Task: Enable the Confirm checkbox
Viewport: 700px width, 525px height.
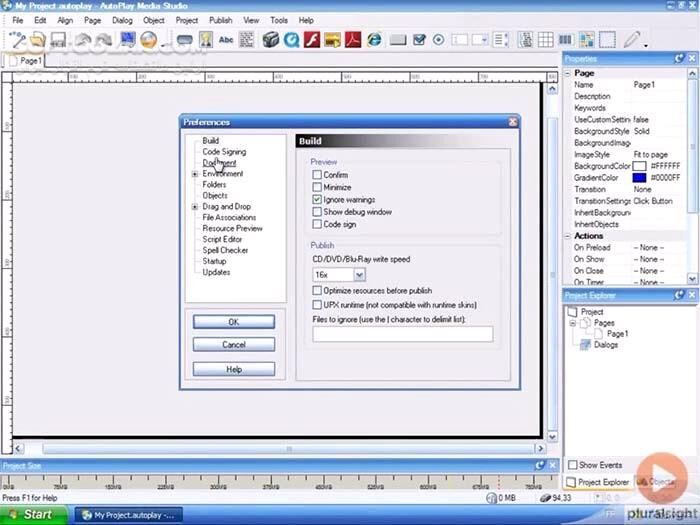Action: (317, 175)
